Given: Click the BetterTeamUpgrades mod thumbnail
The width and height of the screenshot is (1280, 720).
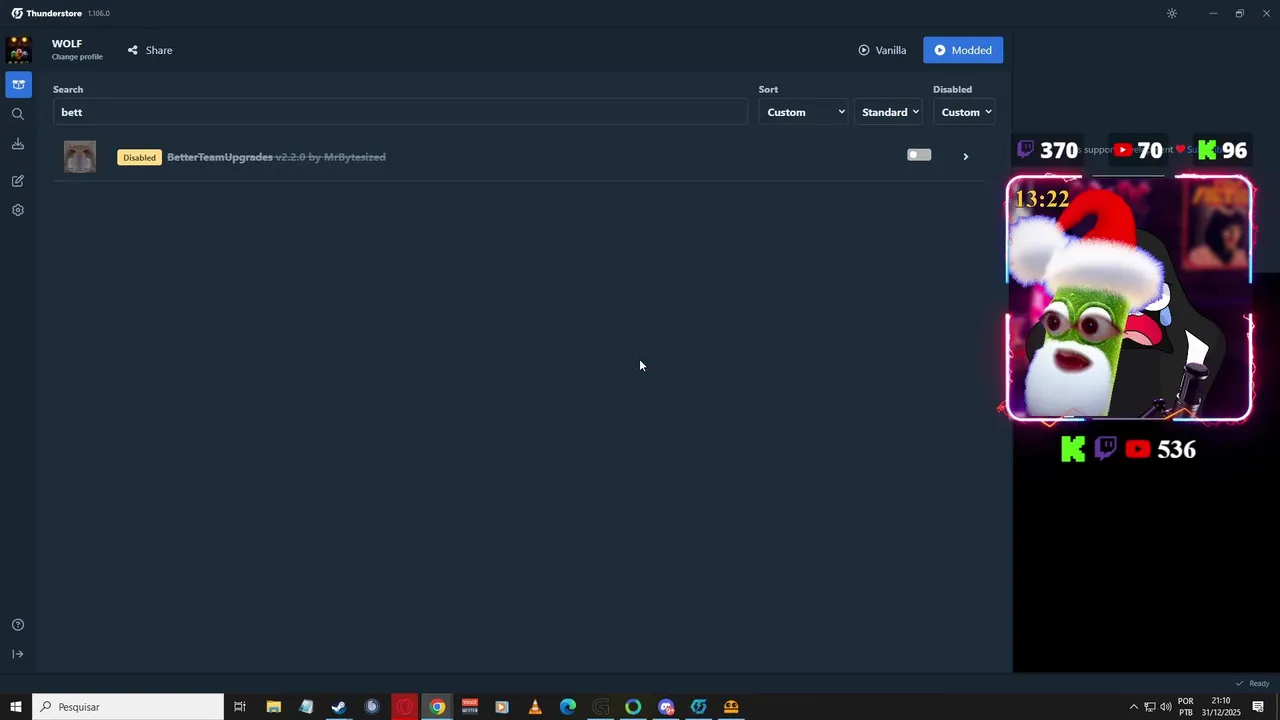Looking at the screenshot, I should point(80,157).
